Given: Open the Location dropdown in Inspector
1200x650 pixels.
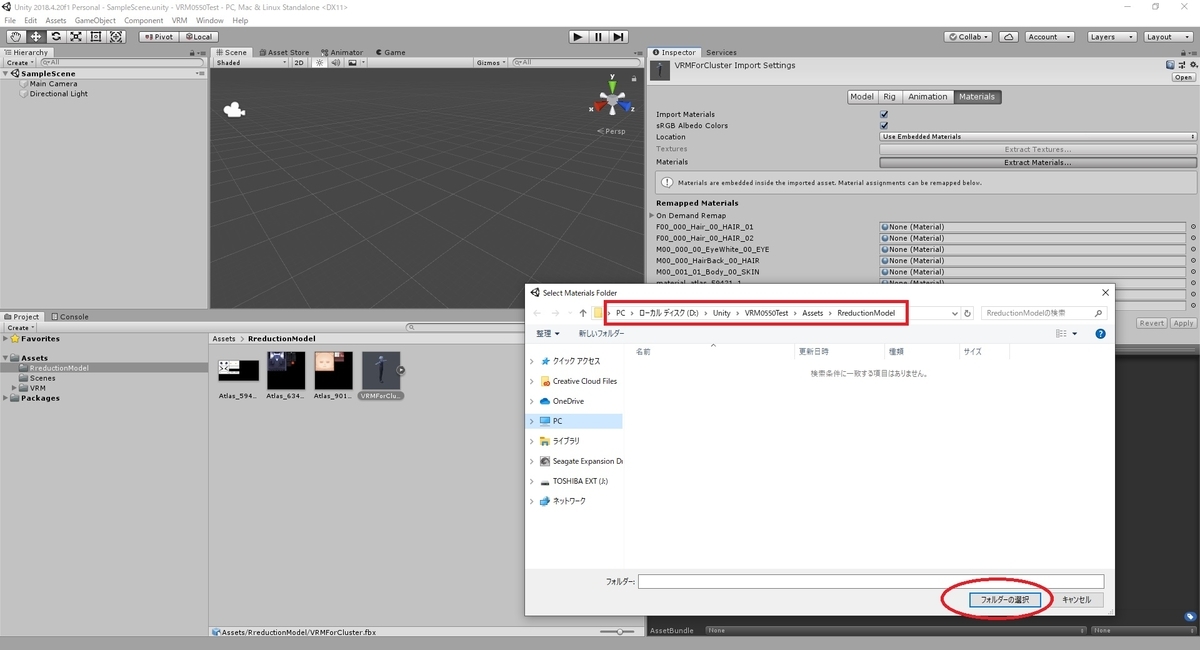Looking at the screenshot, I should (1038, 137).
